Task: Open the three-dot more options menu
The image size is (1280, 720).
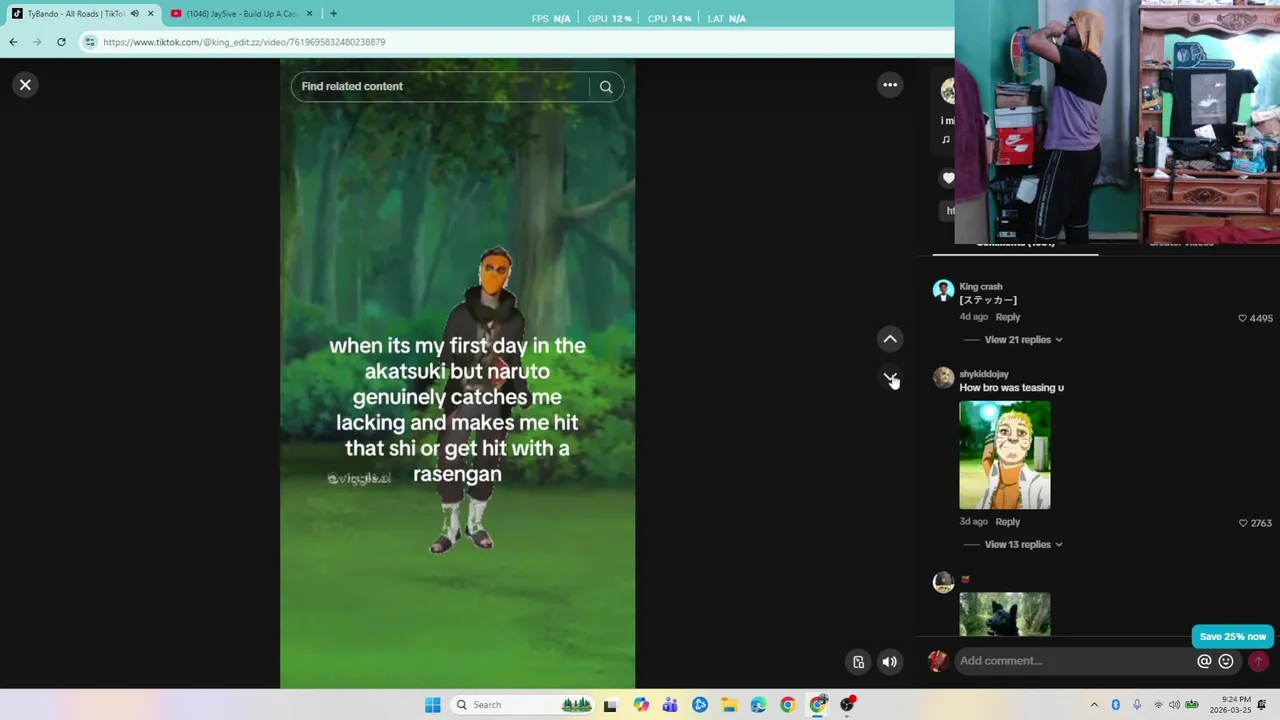Action: (x=890, y=85)
